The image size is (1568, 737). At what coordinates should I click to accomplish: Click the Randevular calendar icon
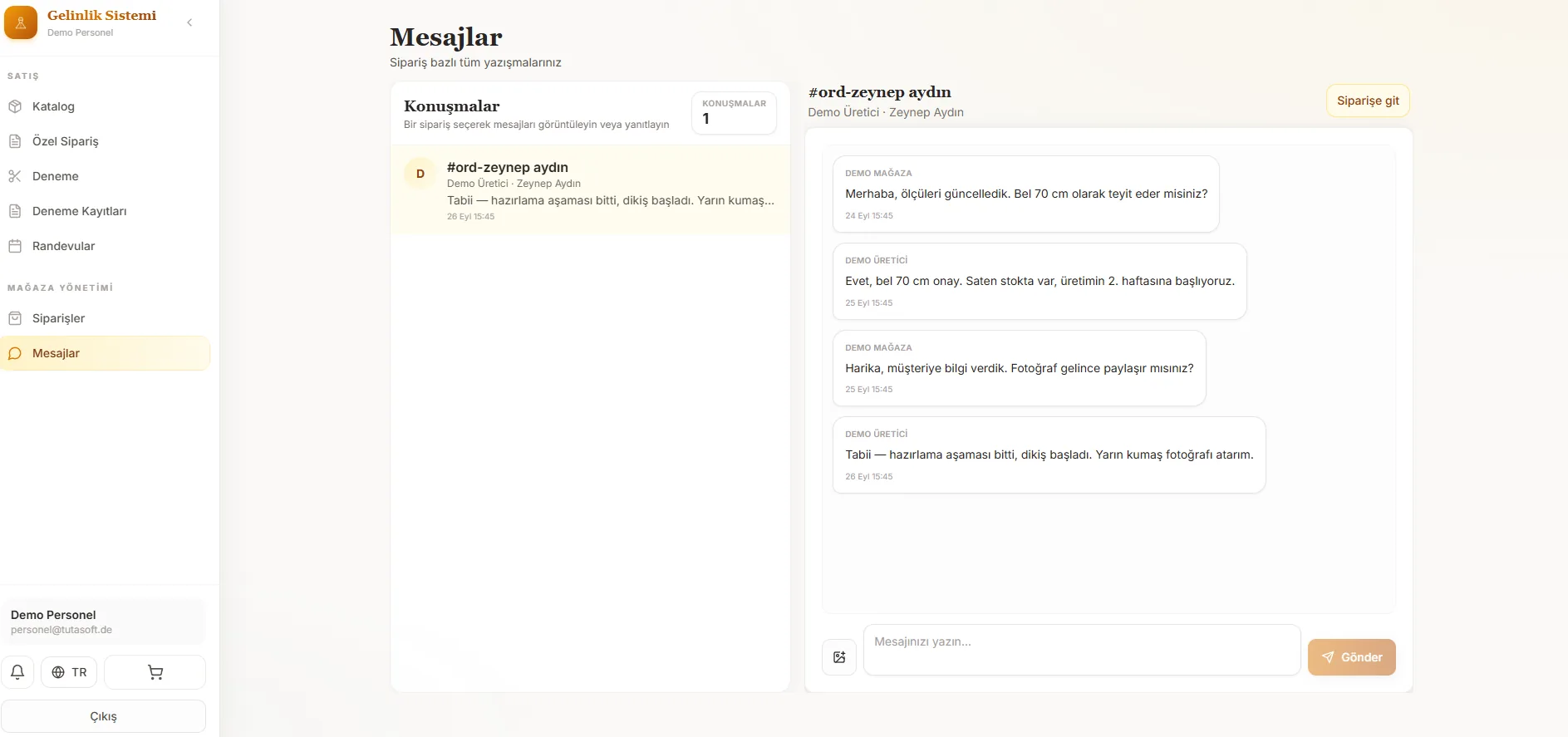point(15,246)
